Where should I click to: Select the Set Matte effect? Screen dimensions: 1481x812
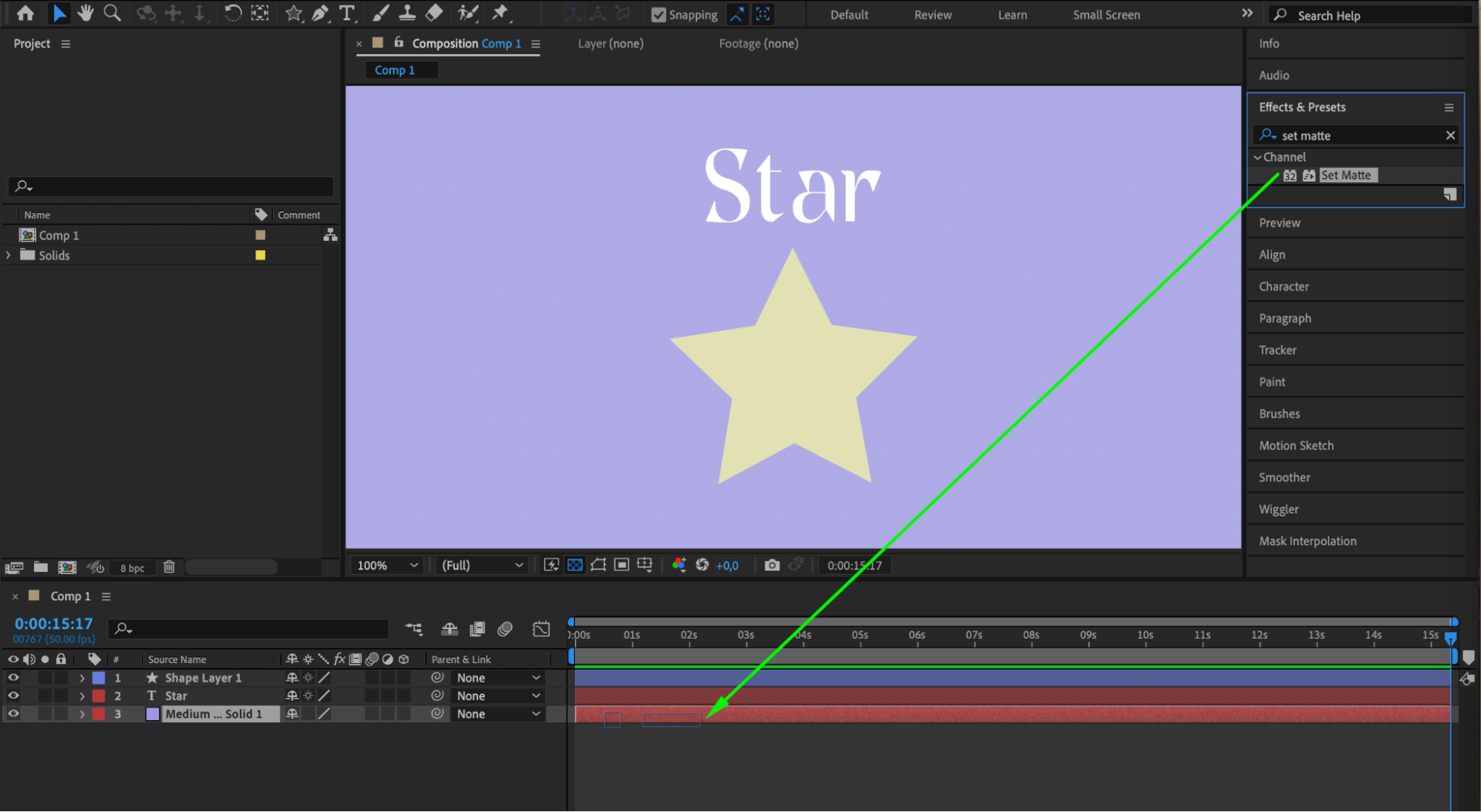coord(1345,176)
